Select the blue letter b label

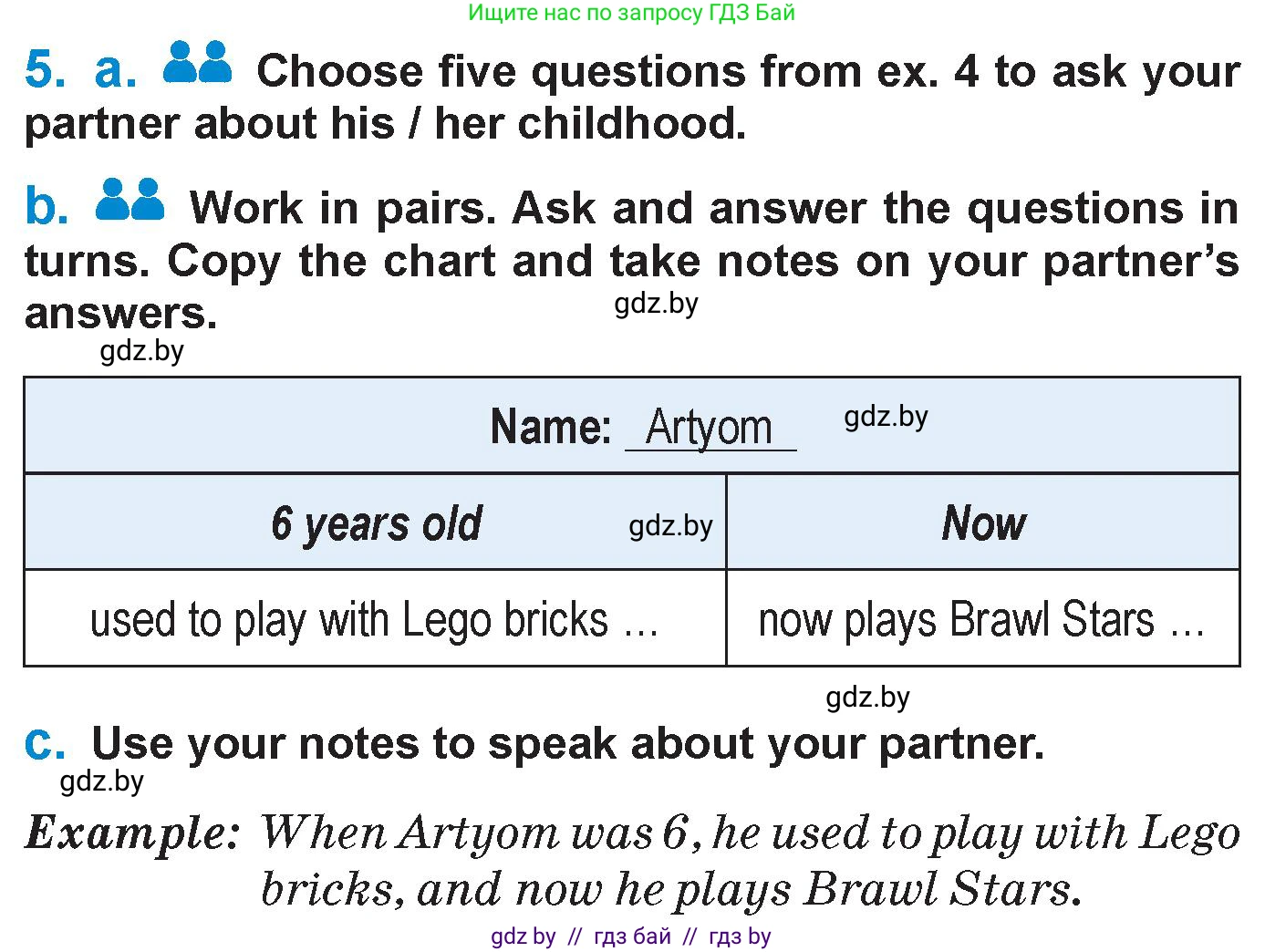click(46, 207)
